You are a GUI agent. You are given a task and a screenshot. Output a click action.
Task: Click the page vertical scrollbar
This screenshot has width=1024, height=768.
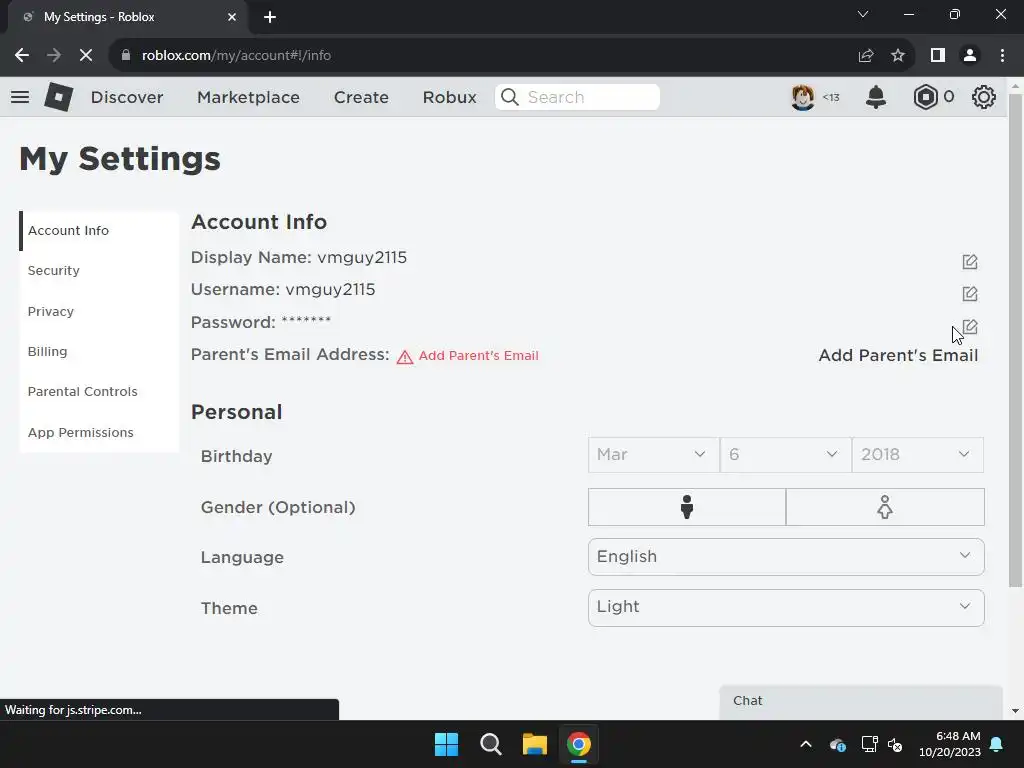1015,340
